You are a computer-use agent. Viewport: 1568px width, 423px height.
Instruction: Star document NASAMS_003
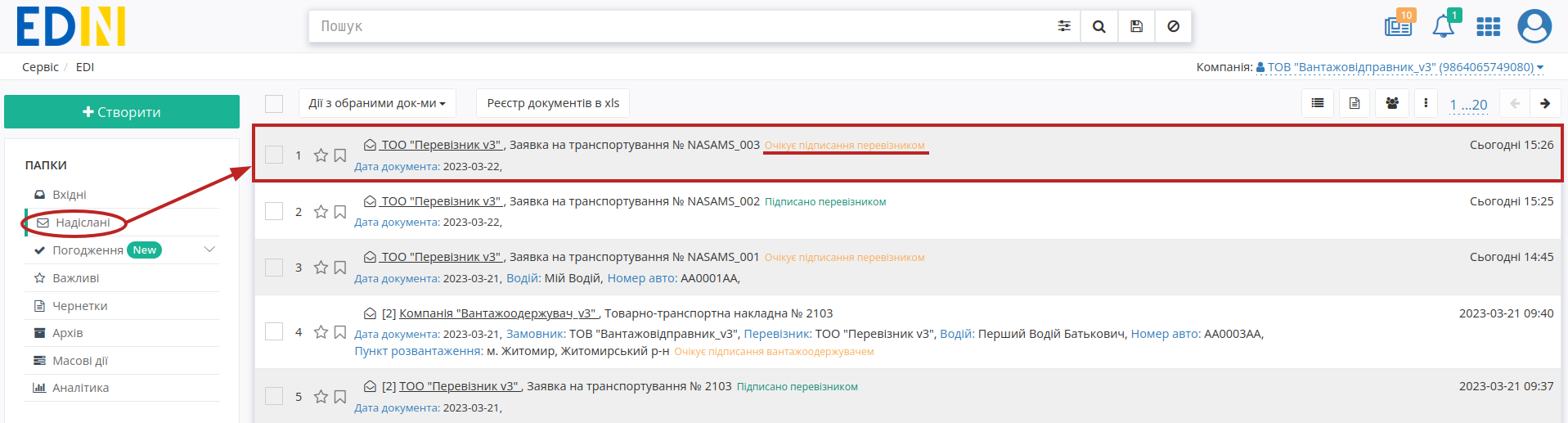[x=321, y=155]
